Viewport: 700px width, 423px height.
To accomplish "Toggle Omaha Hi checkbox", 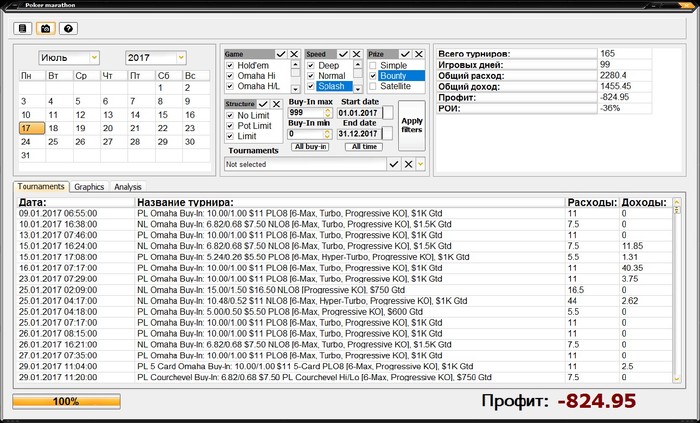I will pyautogui.click(x=230, y=76).
